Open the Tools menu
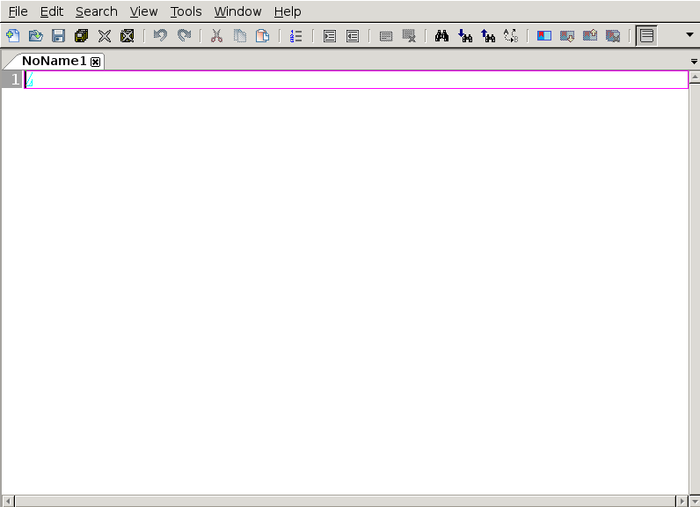This screenshot has height=507, width=700. point(185,12)
